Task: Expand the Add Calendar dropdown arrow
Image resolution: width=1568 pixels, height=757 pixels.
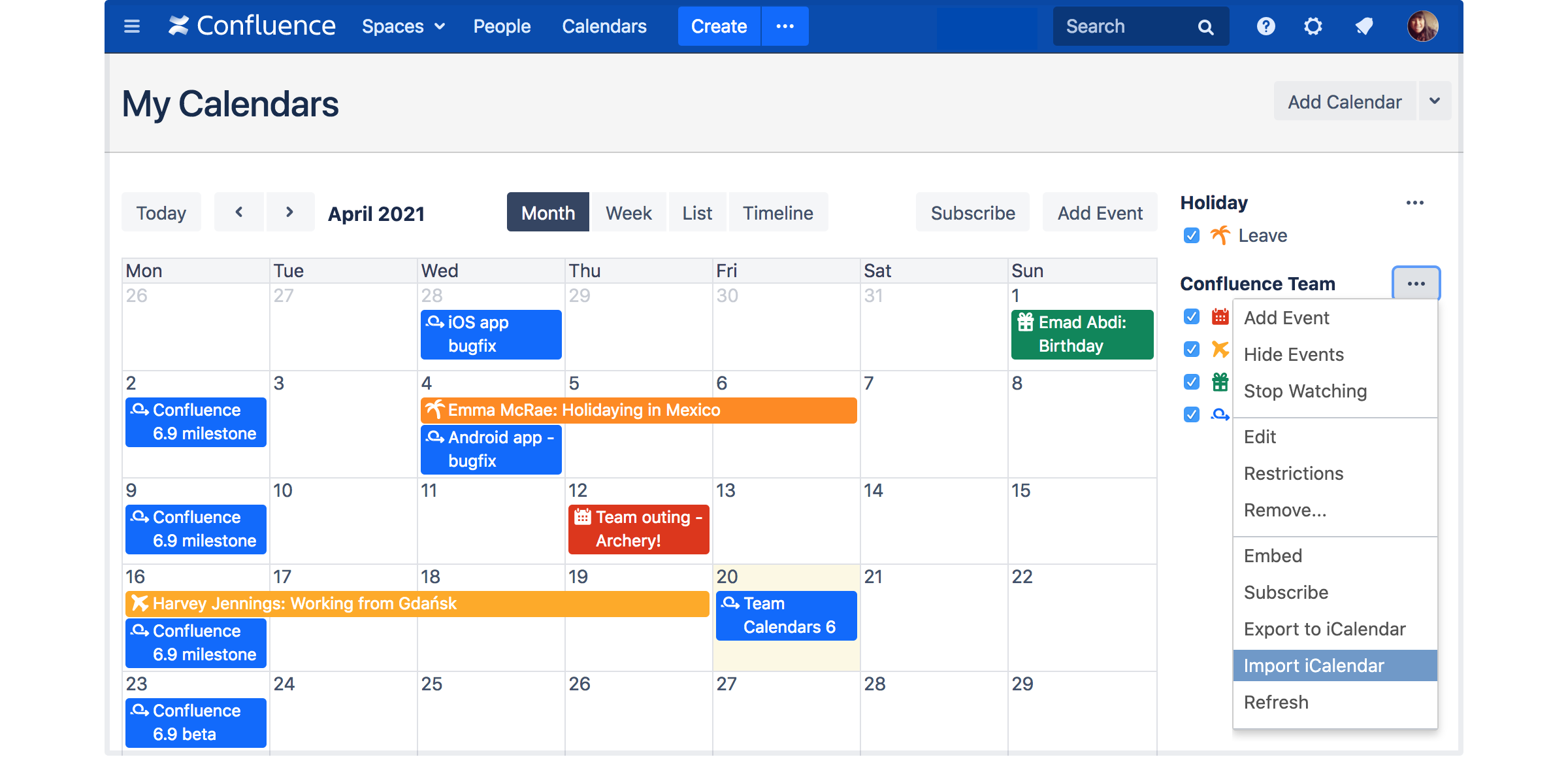Action: click(x=1435, y=101)
